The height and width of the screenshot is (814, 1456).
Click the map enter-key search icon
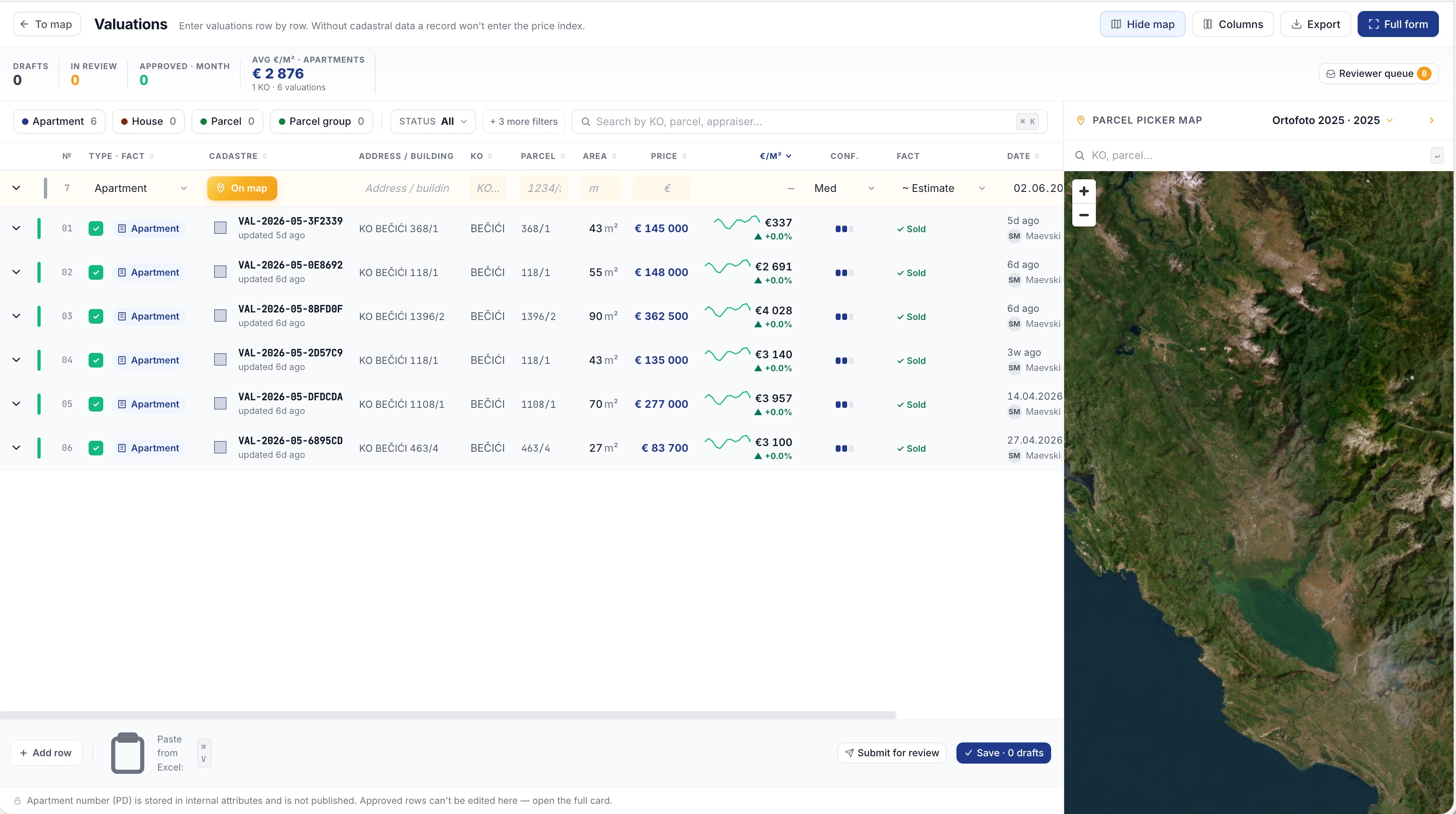(1437, 155)
